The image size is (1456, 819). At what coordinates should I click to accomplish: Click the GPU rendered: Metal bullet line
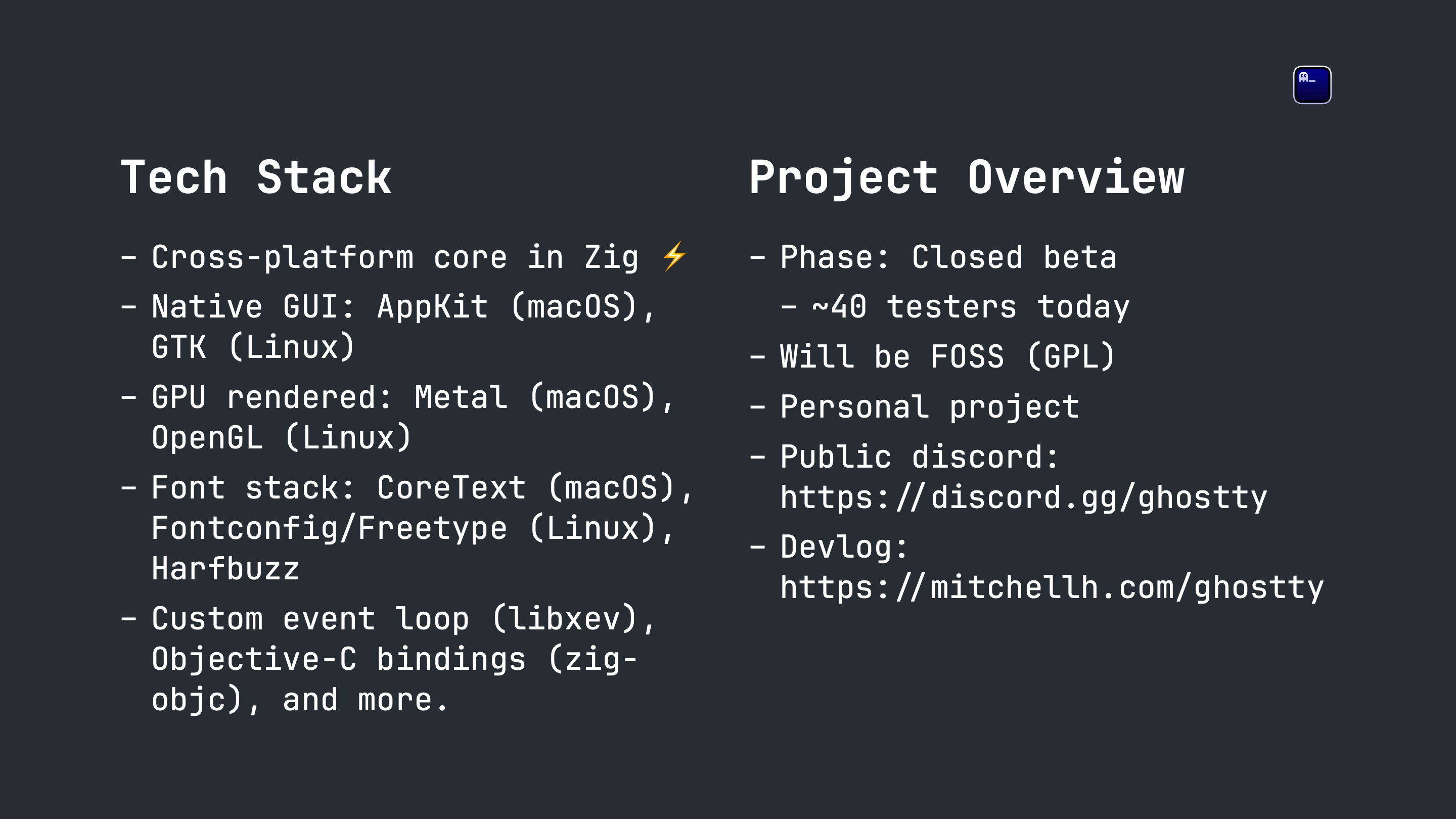(x=397, y=397)
